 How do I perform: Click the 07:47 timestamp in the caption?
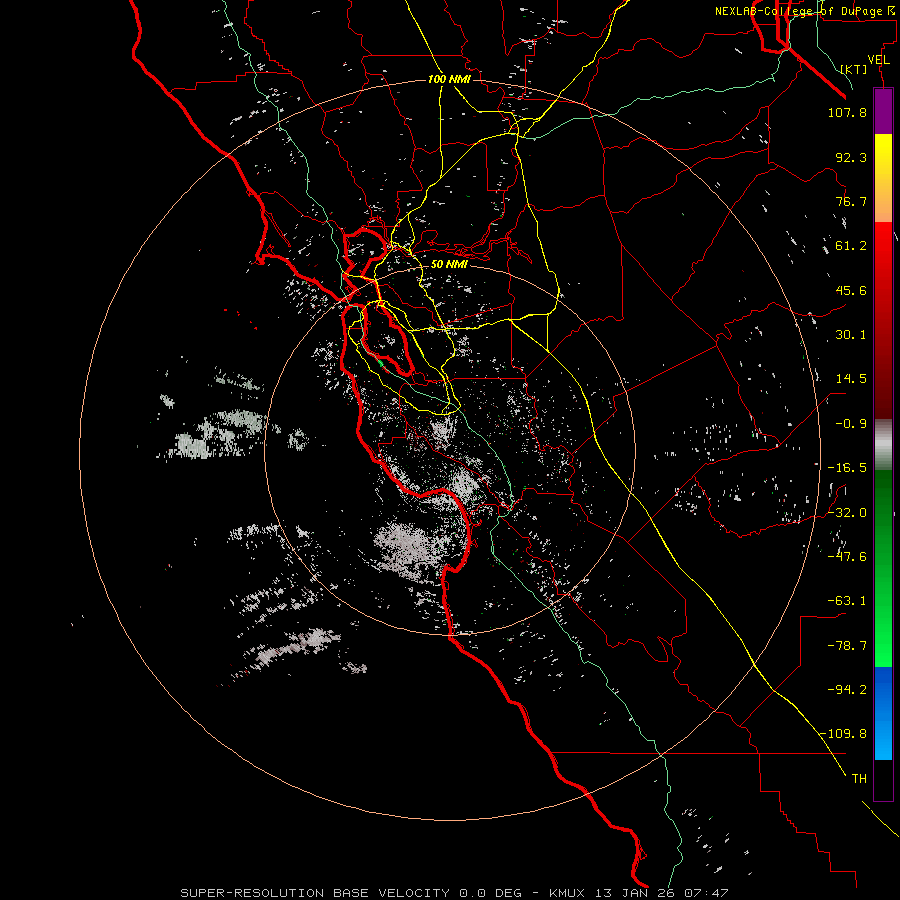tap(707, 893)
